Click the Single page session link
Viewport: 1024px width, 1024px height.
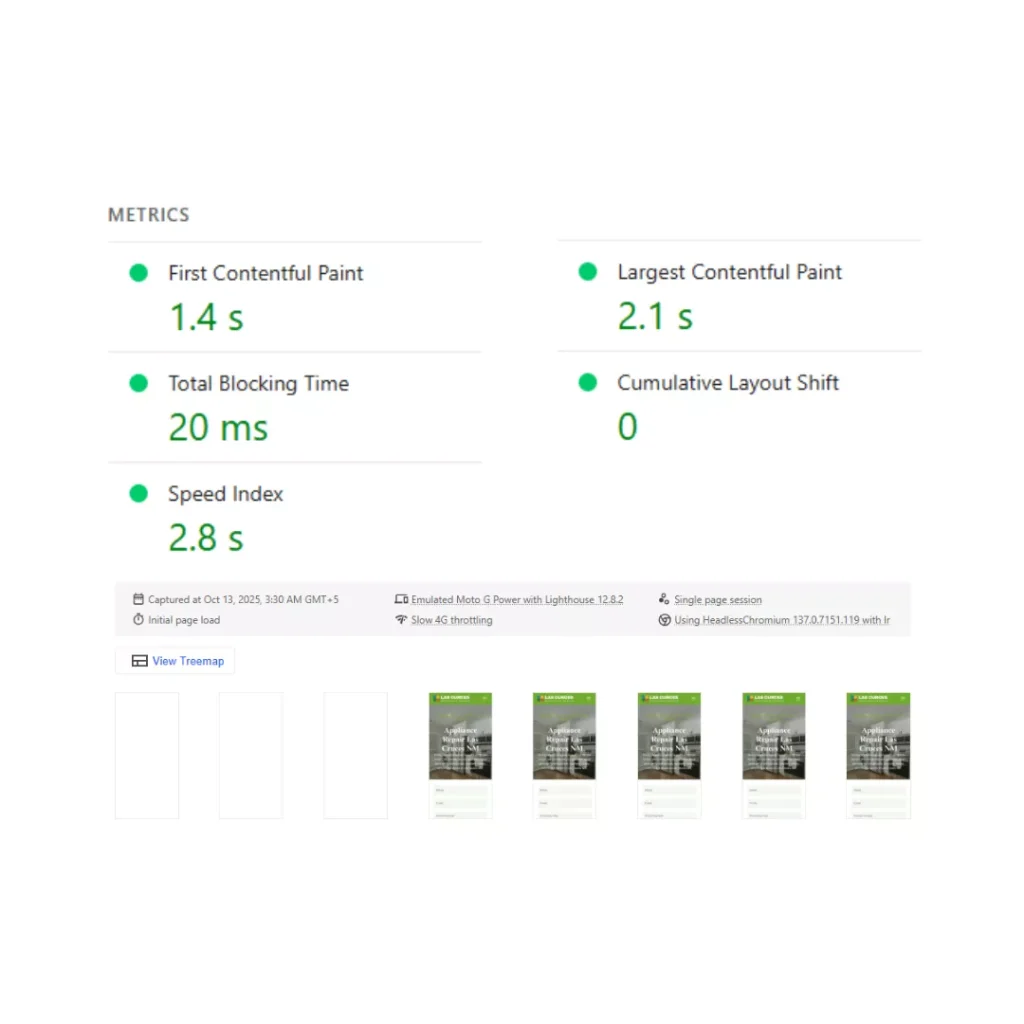coord(718,600)
